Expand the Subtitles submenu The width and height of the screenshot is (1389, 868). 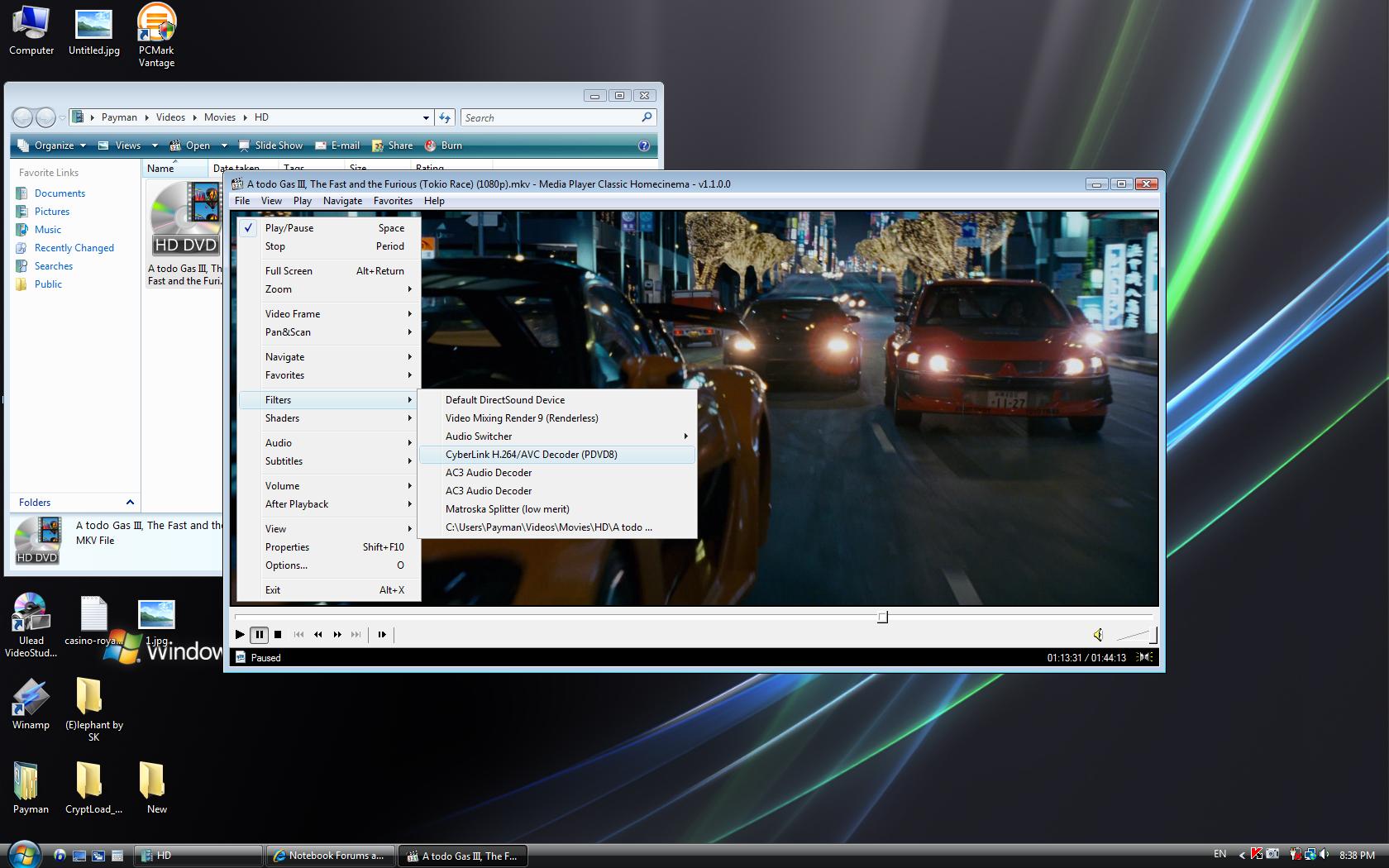click(329, 461)
